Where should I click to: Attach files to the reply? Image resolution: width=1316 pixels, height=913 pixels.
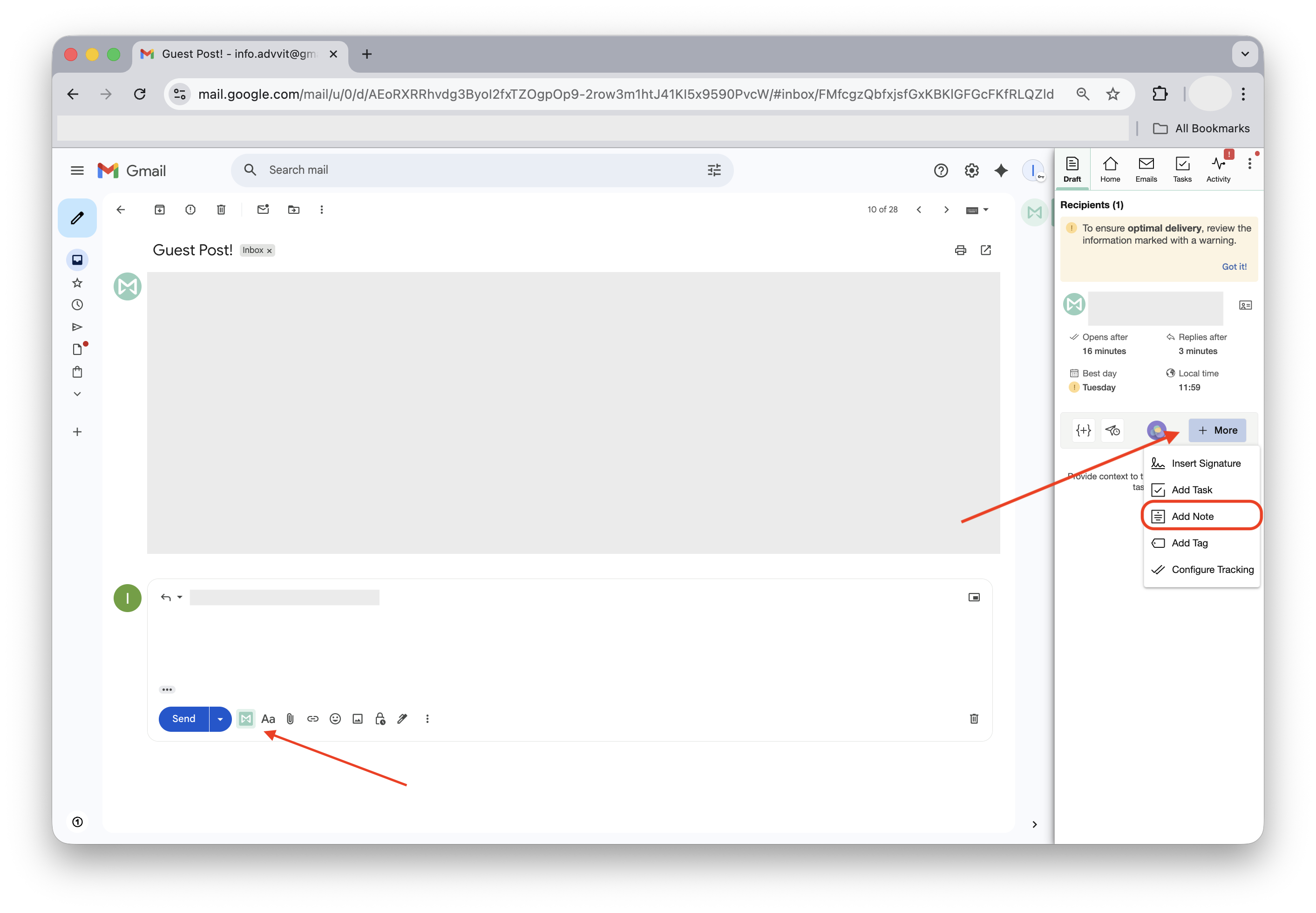(x=291, y=719)
